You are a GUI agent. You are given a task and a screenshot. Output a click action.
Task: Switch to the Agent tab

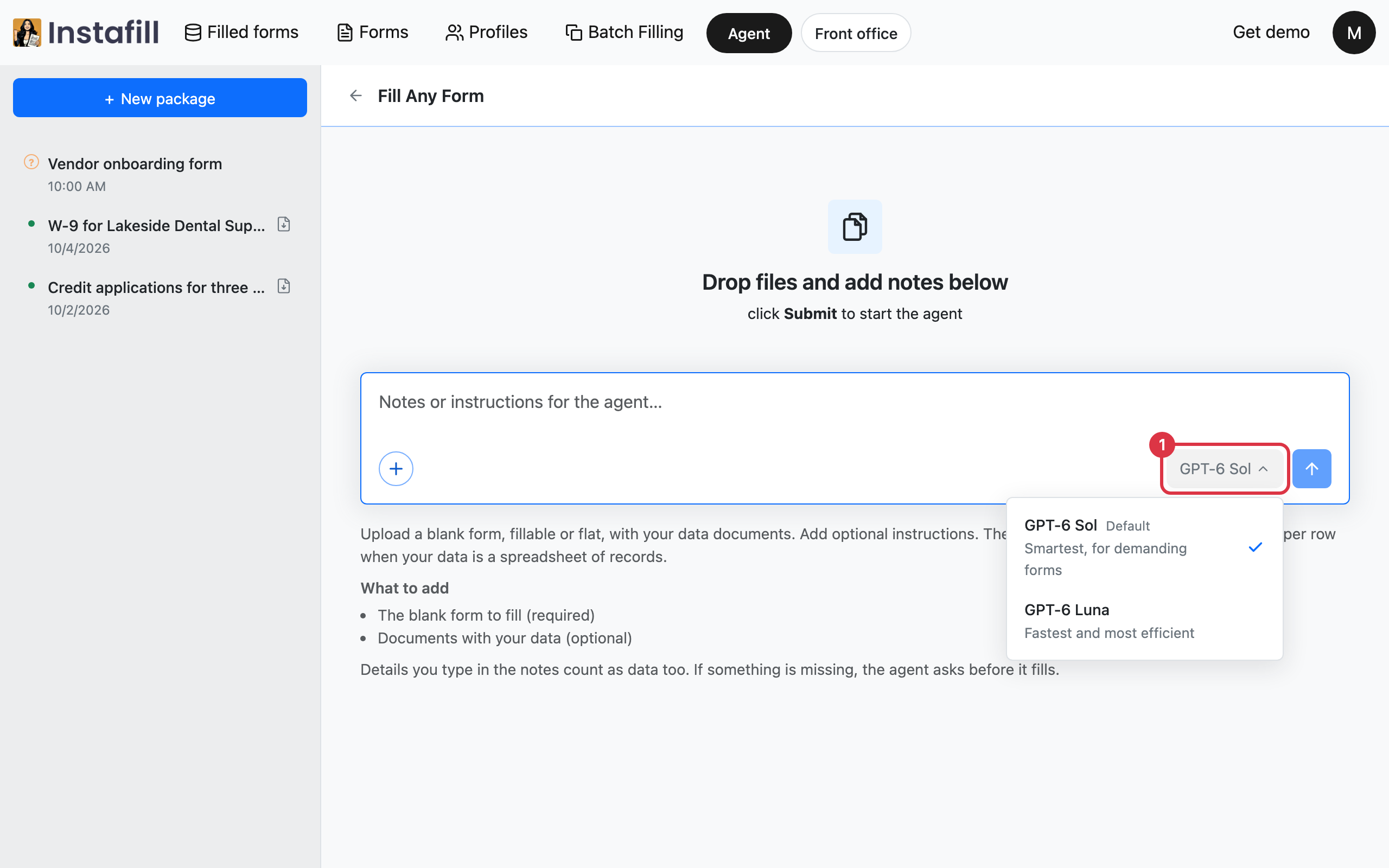tap(748, 33)
